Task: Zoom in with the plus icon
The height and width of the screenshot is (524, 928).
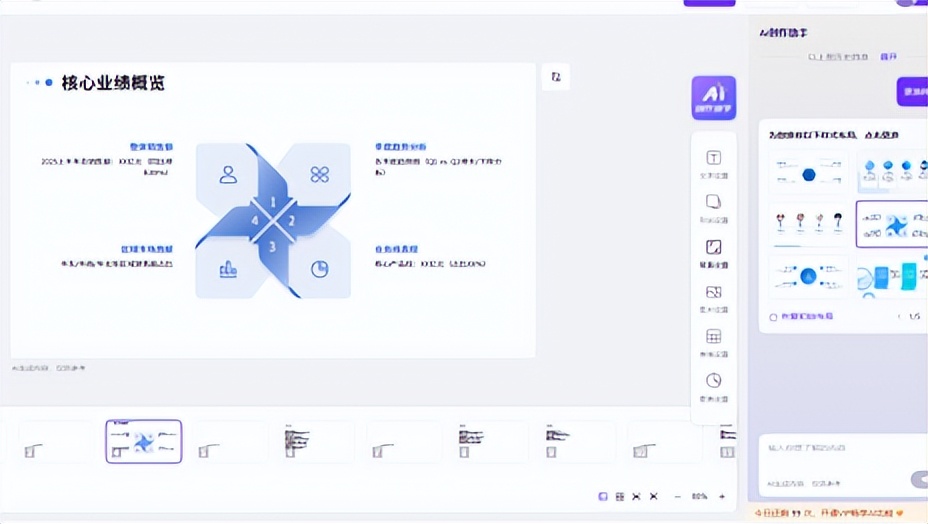Action: point(722,496)
